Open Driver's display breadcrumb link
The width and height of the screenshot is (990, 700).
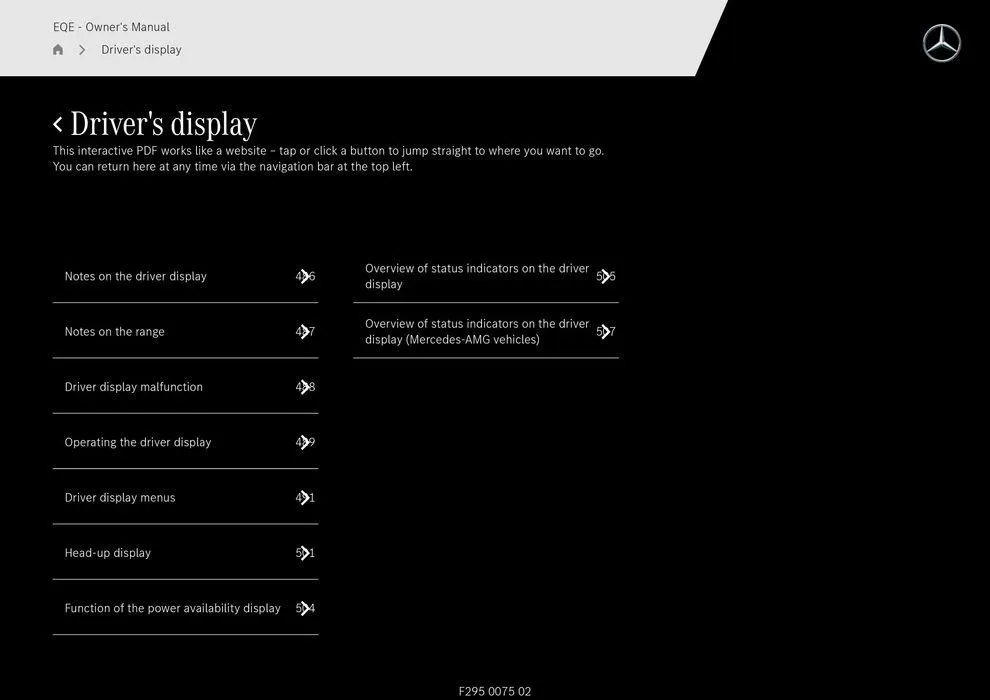[x=141, y=50]
